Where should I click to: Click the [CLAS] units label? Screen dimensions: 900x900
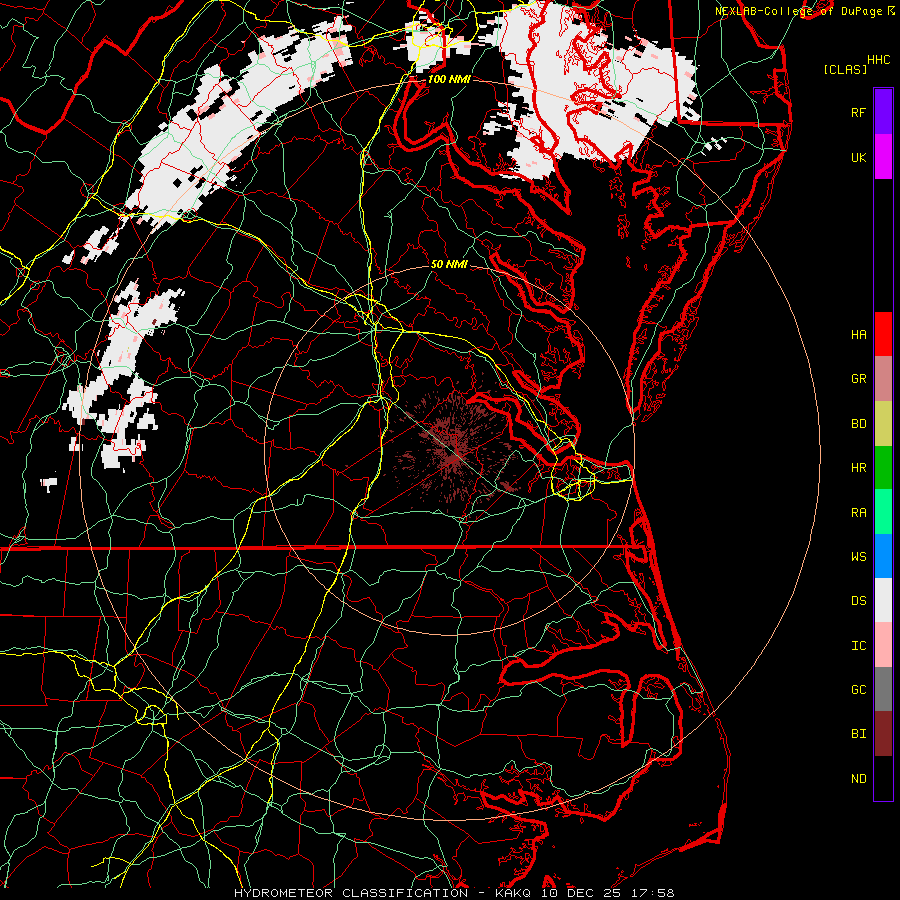[x=845, y=69]
